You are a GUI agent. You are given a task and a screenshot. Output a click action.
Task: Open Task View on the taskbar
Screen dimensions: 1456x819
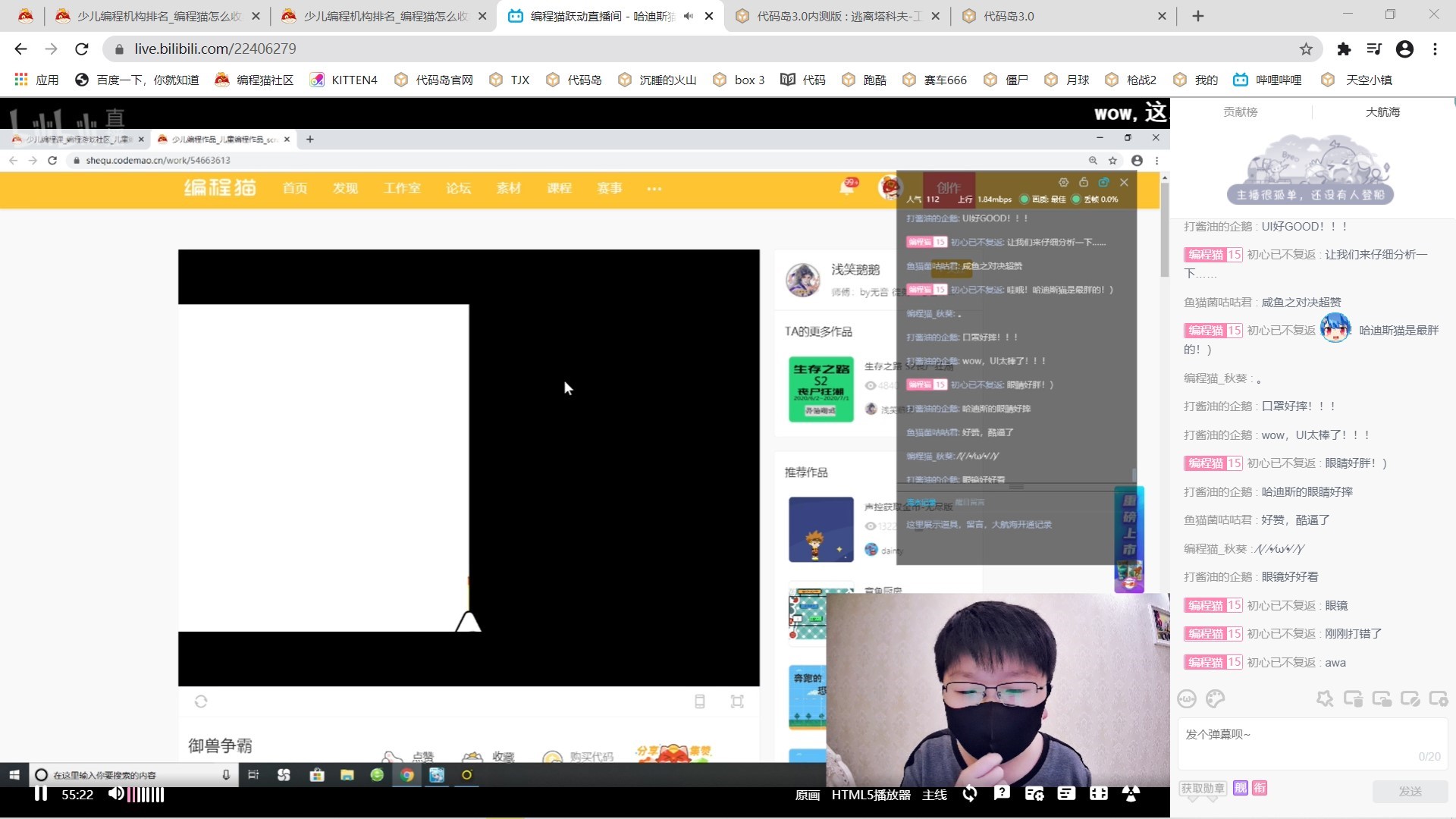pyautogui.click(x=253, y=774)
